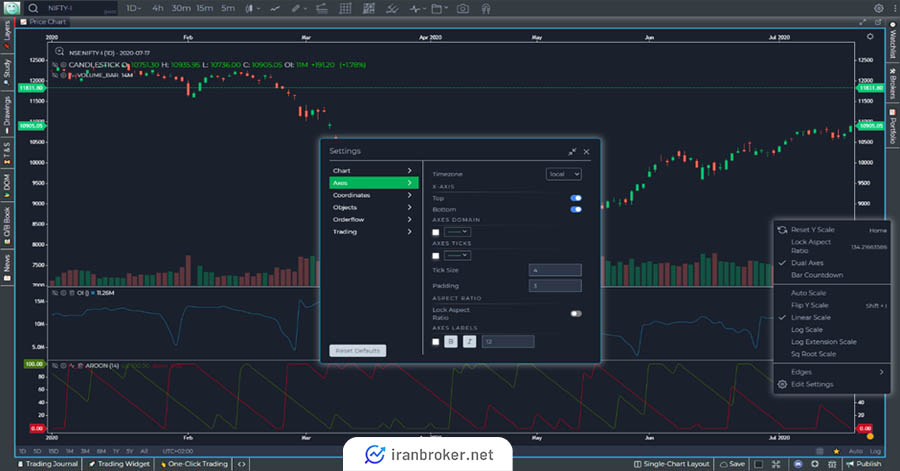Toggle Dual Axes in context menu

tap(807, 263)
